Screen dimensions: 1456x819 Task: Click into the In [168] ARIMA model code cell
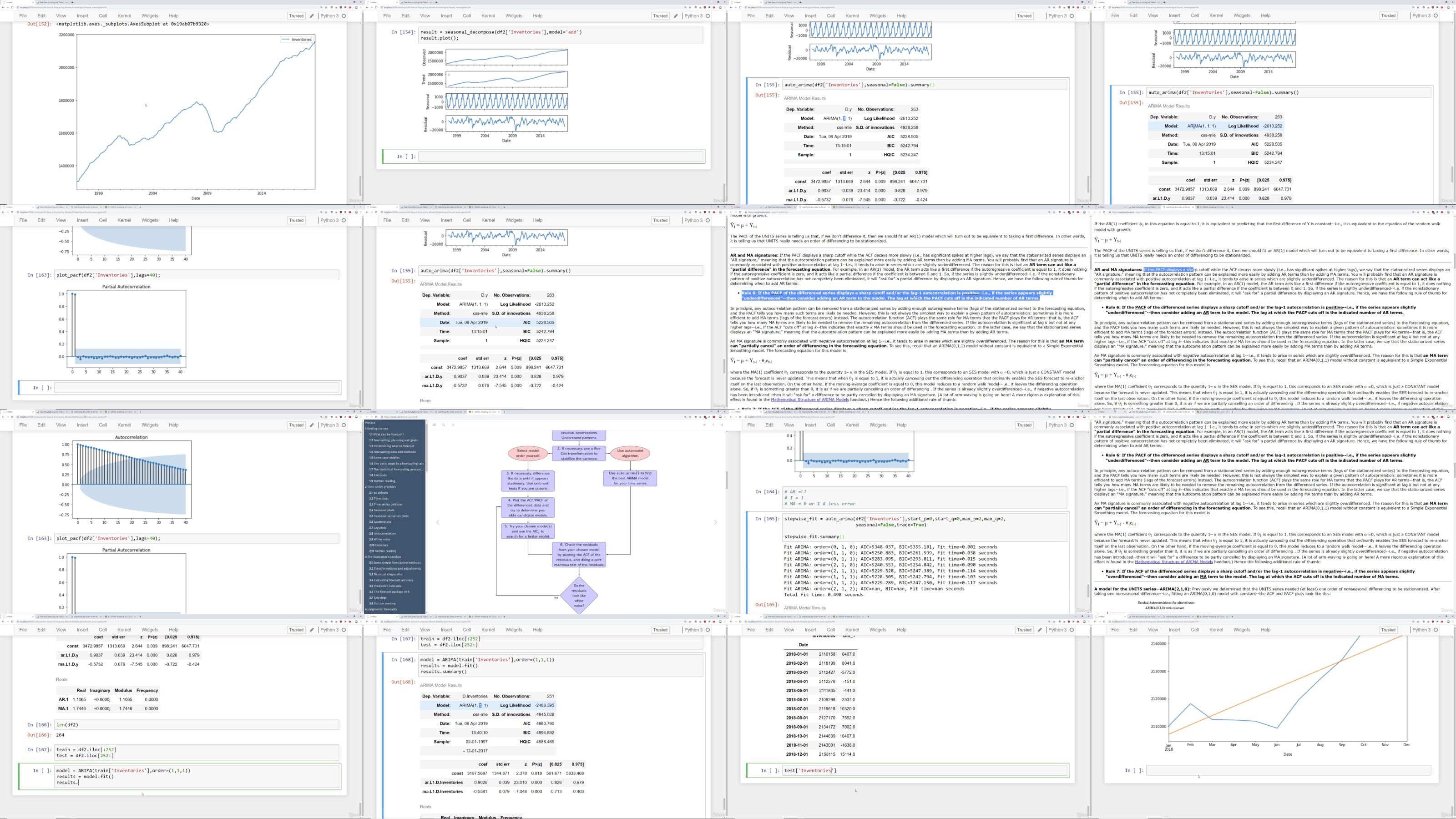click(x=561, y=666)
